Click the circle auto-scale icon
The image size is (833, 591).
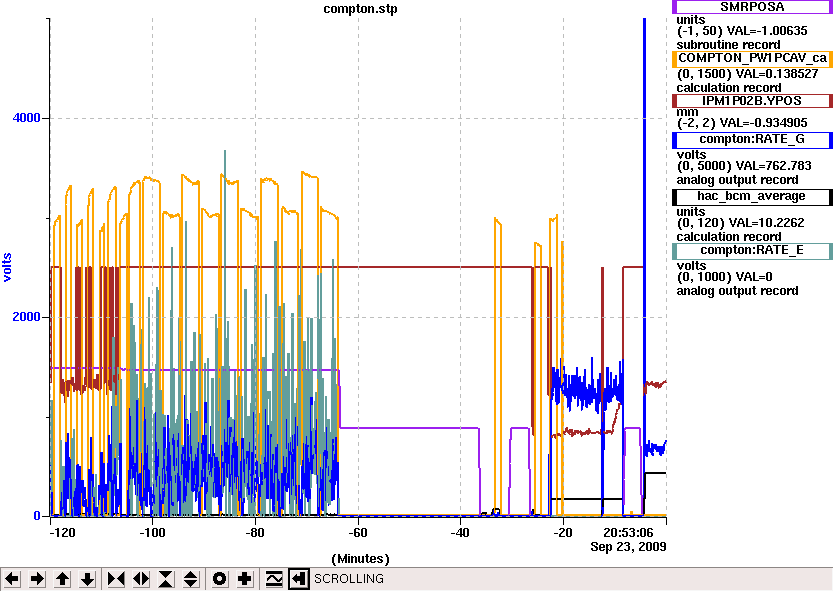(219, 579)
